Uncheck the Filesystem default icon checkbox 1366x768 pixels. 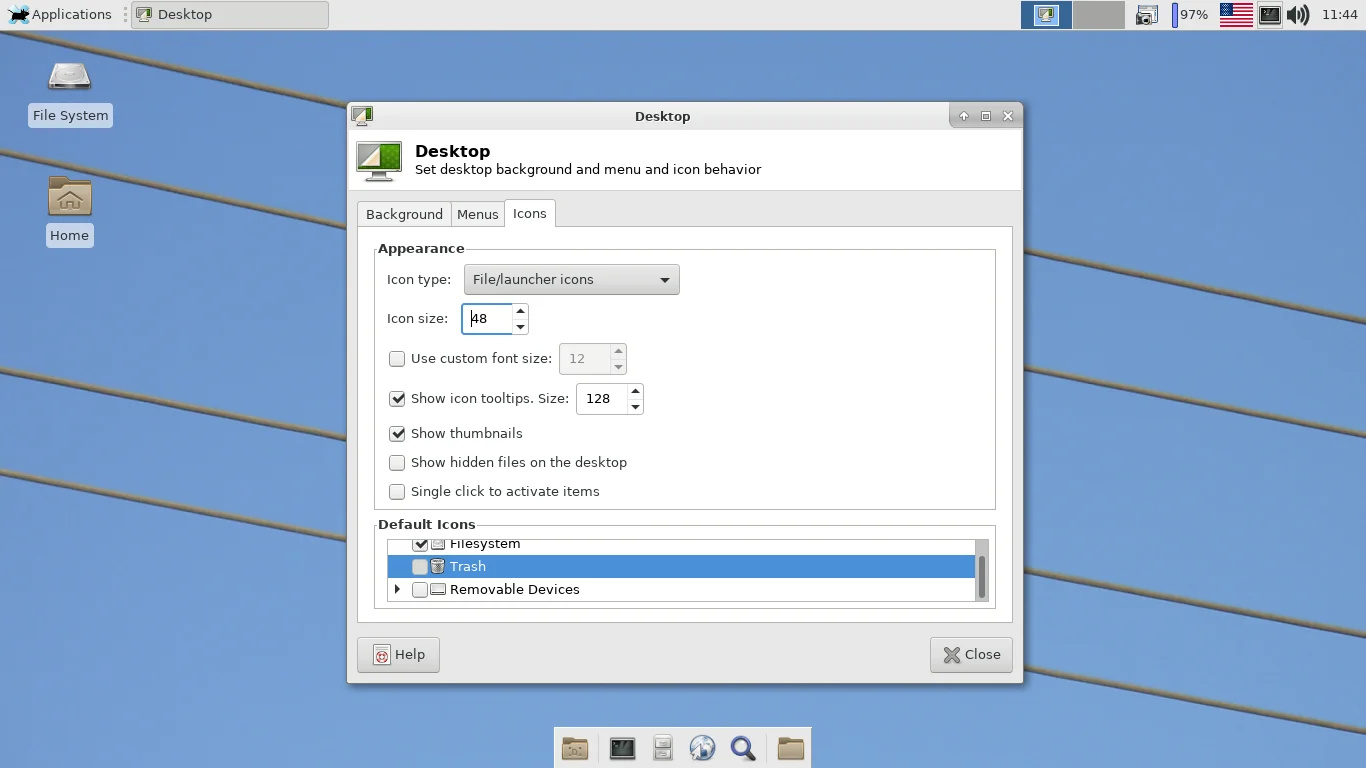tap(420, 545)
